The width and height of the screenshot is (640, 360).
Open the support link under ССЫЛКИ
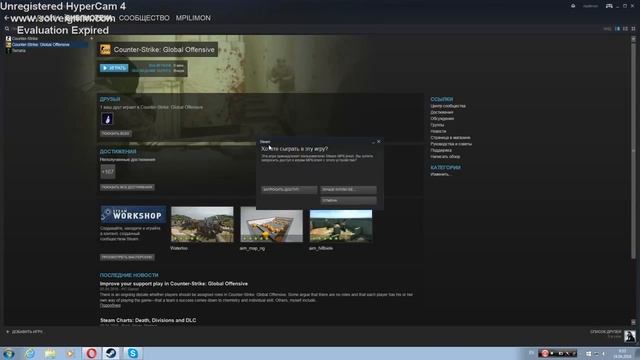[441, 150]
